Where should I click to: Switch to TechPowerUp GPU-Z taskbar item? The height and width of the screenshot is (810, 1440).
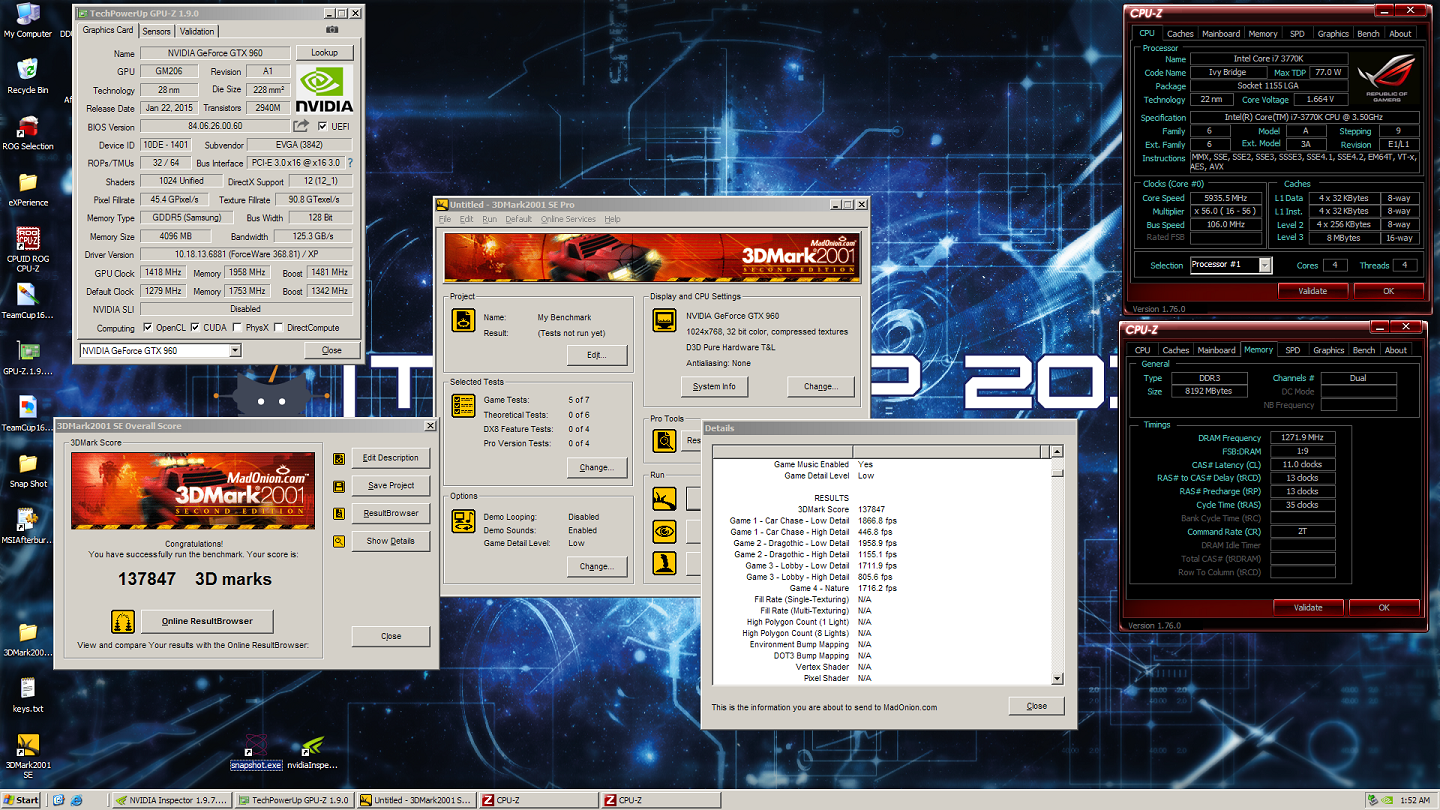click(295, 800)
